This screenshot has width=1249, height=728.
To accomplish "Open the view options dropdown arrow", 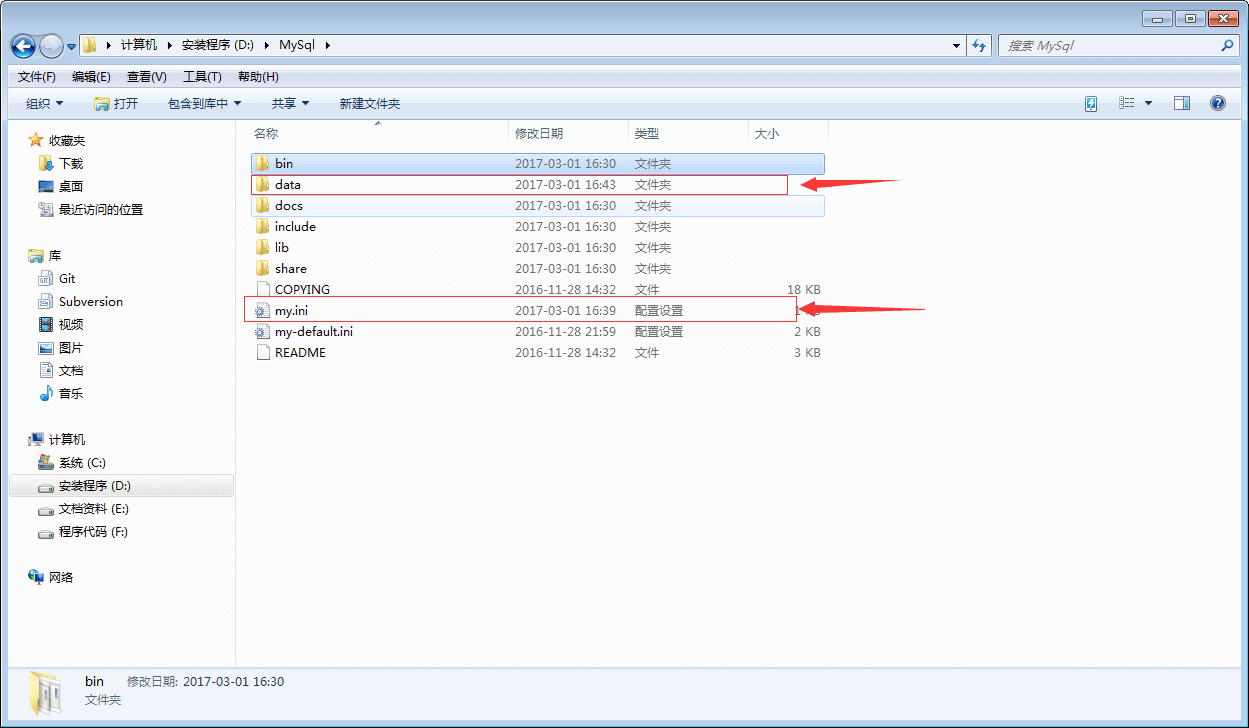I will point(1148,103).
